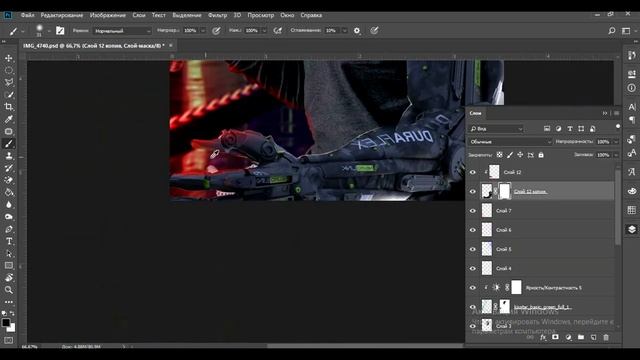The image size is (640, 360).
Task: Select layer Слой 7 by its name
Action: pyautogui.click(x=504, y=211)
